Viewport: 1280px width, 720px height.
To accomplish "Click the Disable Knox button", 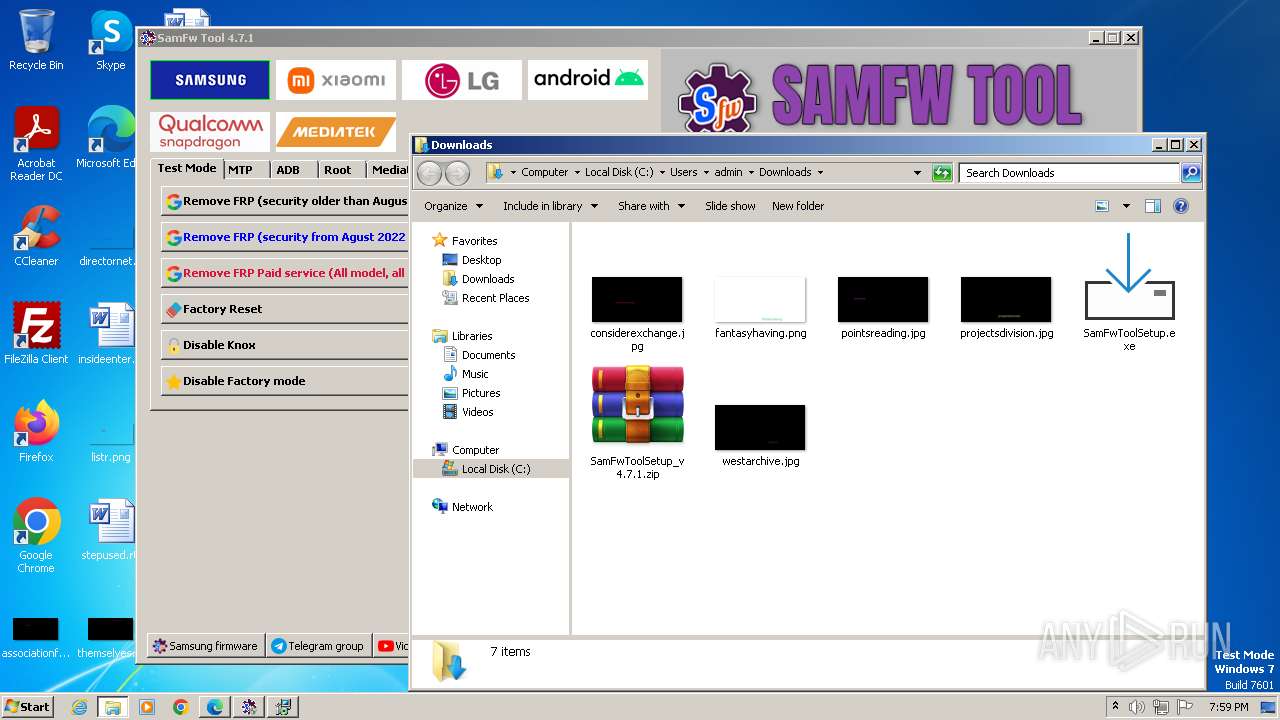I will (x=285, y=345).
